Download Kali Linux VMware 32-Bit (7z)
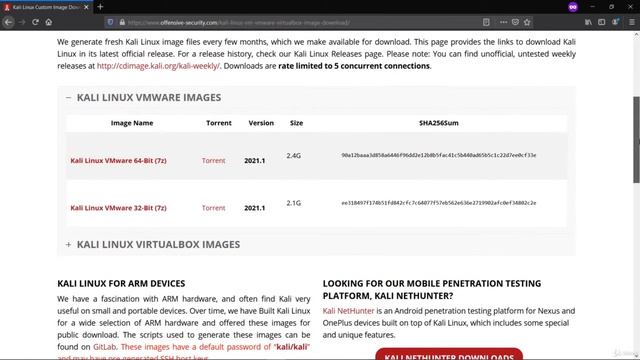This screenshot has height=360, width=640. (118, 208)
